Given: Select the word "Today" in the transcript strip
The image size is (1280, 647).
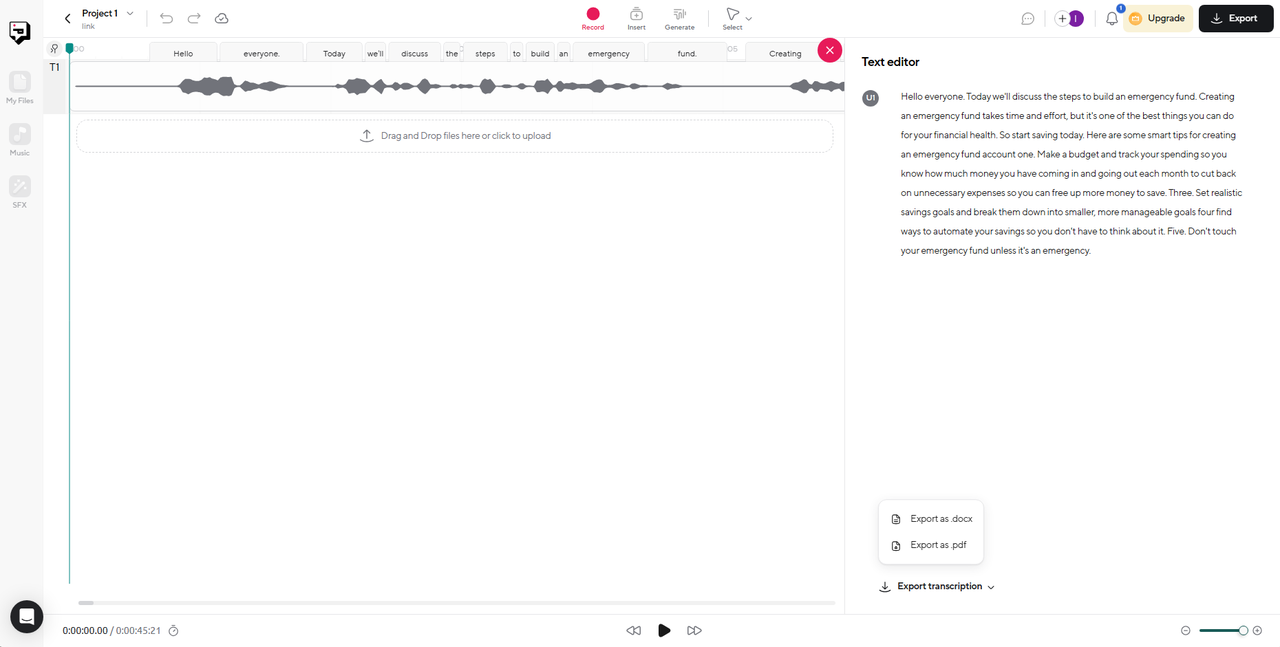Looking at the screenshot, I should (x=334, y=53).
